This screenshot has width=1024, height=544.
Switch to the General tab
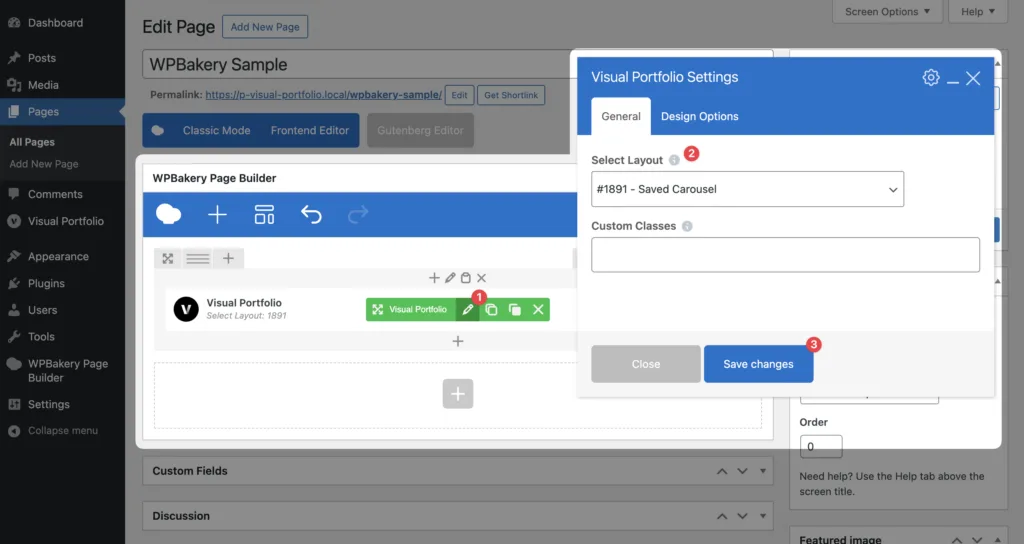pyautogui.click(x=620, y=116)
